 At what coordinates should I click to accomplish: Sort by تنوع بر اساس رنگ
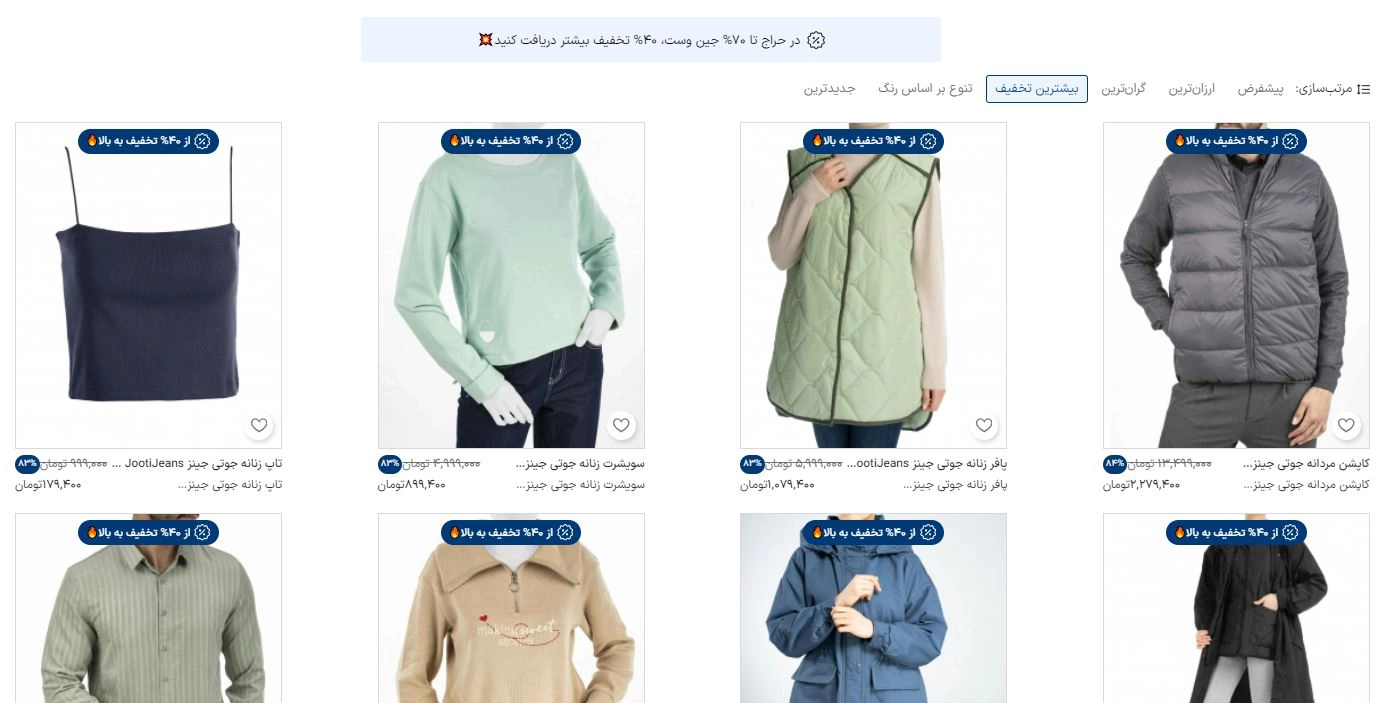click(x=925, y=89)
